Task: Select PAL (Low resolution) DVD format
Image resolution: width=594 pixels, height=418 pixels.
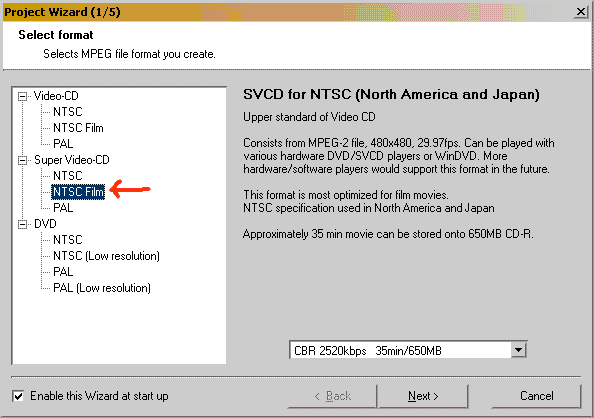Action: click(102, 288)
